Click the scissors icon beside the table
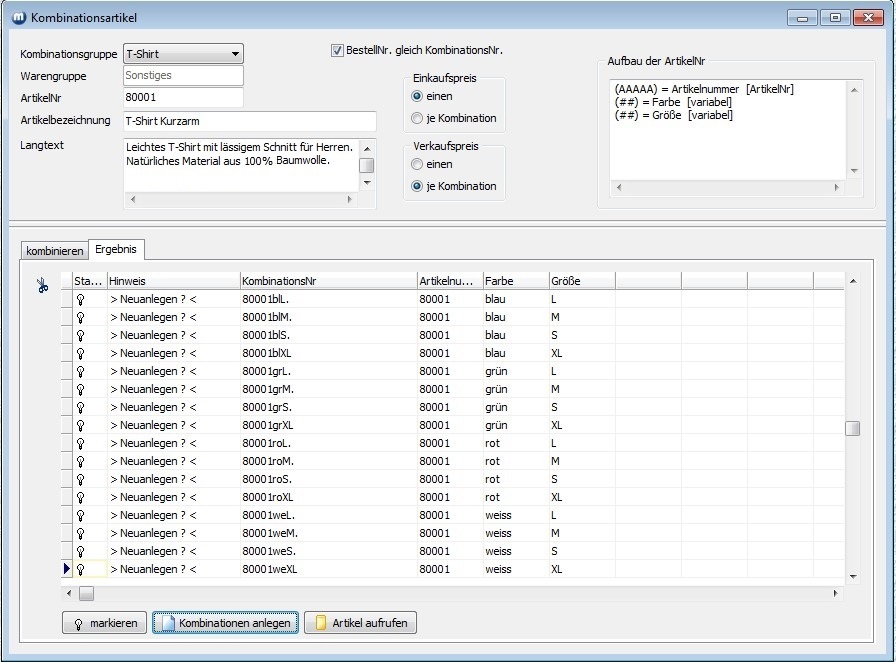The height and width of the screenshot is (662, 896). 42,286
